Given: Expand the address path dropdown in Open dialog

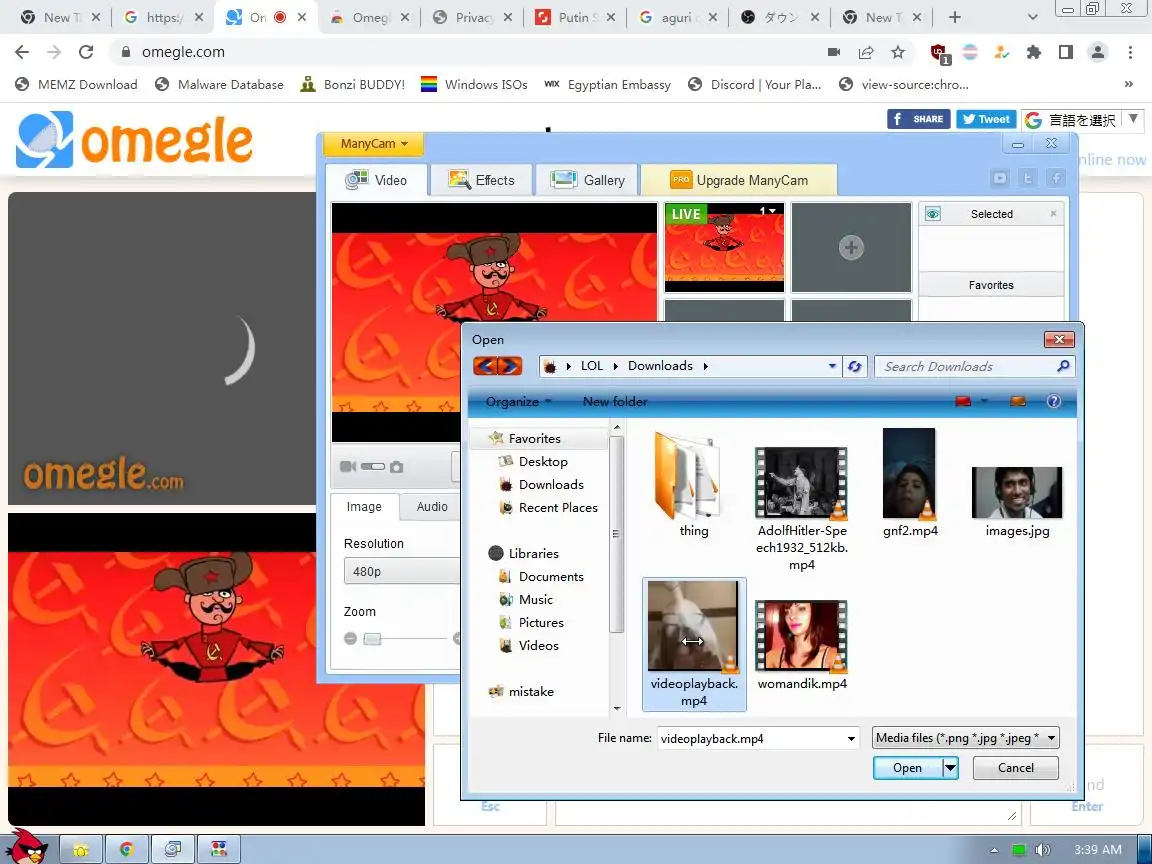Looking at the screenshot, I should [832, 366].
